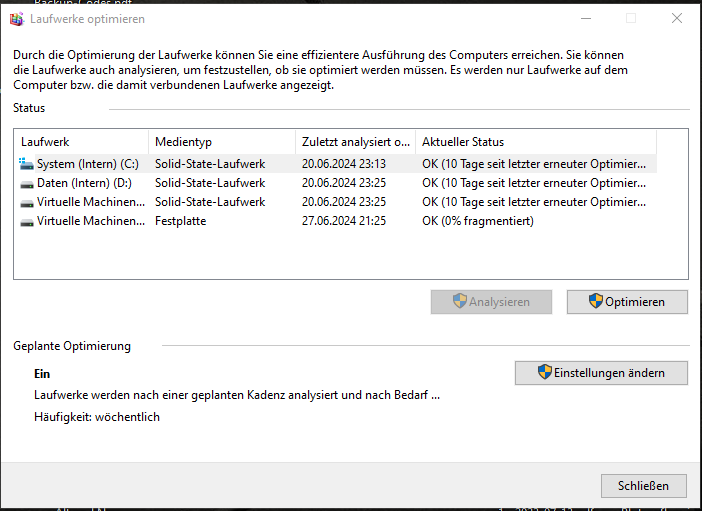Click status text OK (0% fragmentiert)

[x=478, y=221]
